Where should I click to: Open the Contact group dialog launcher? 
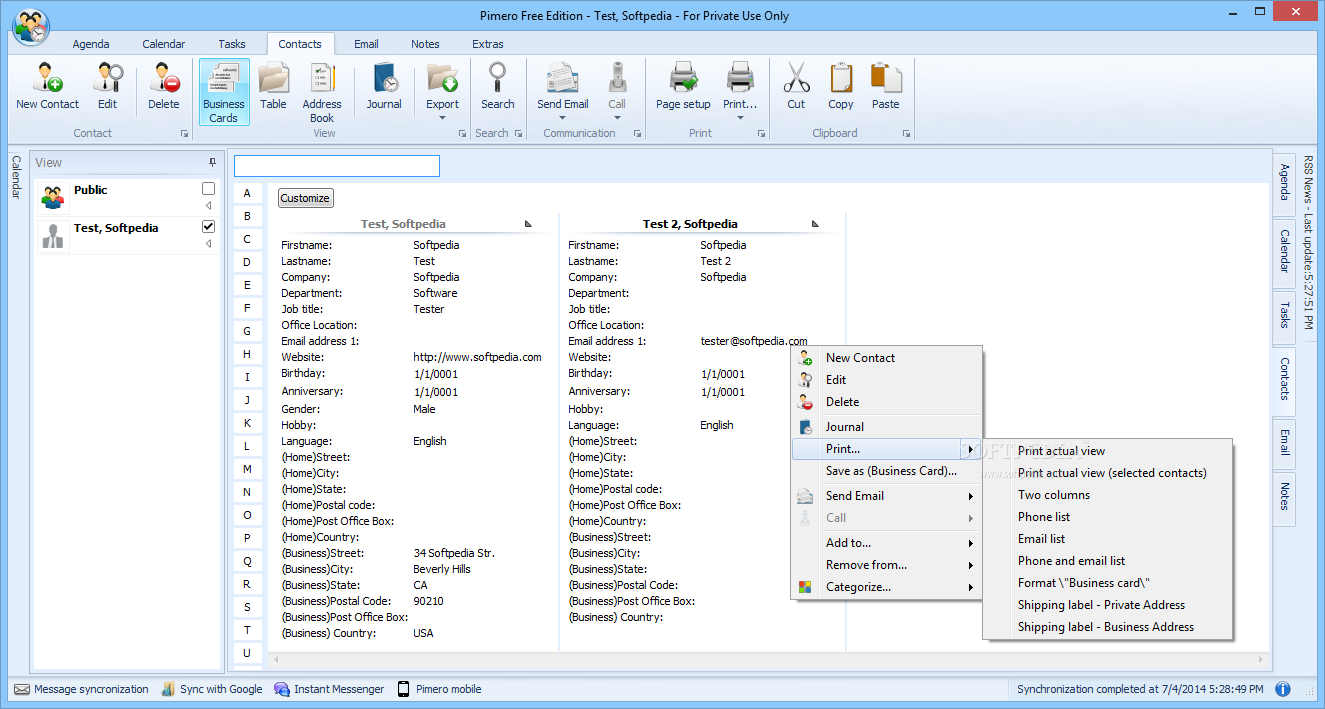tap(184, 133)
